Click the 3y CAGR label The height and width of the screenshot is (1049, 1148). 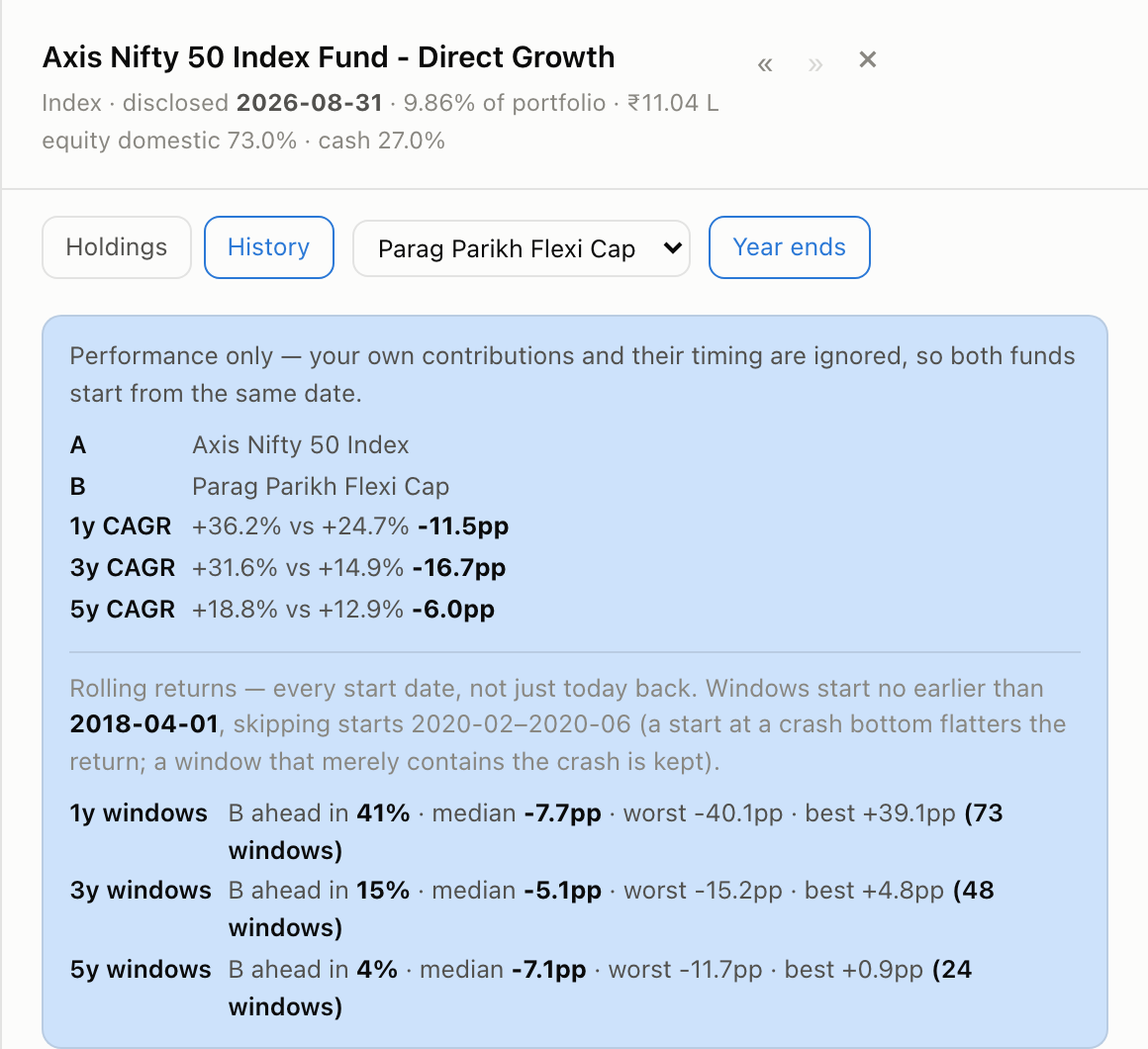[x=123, y=568]
